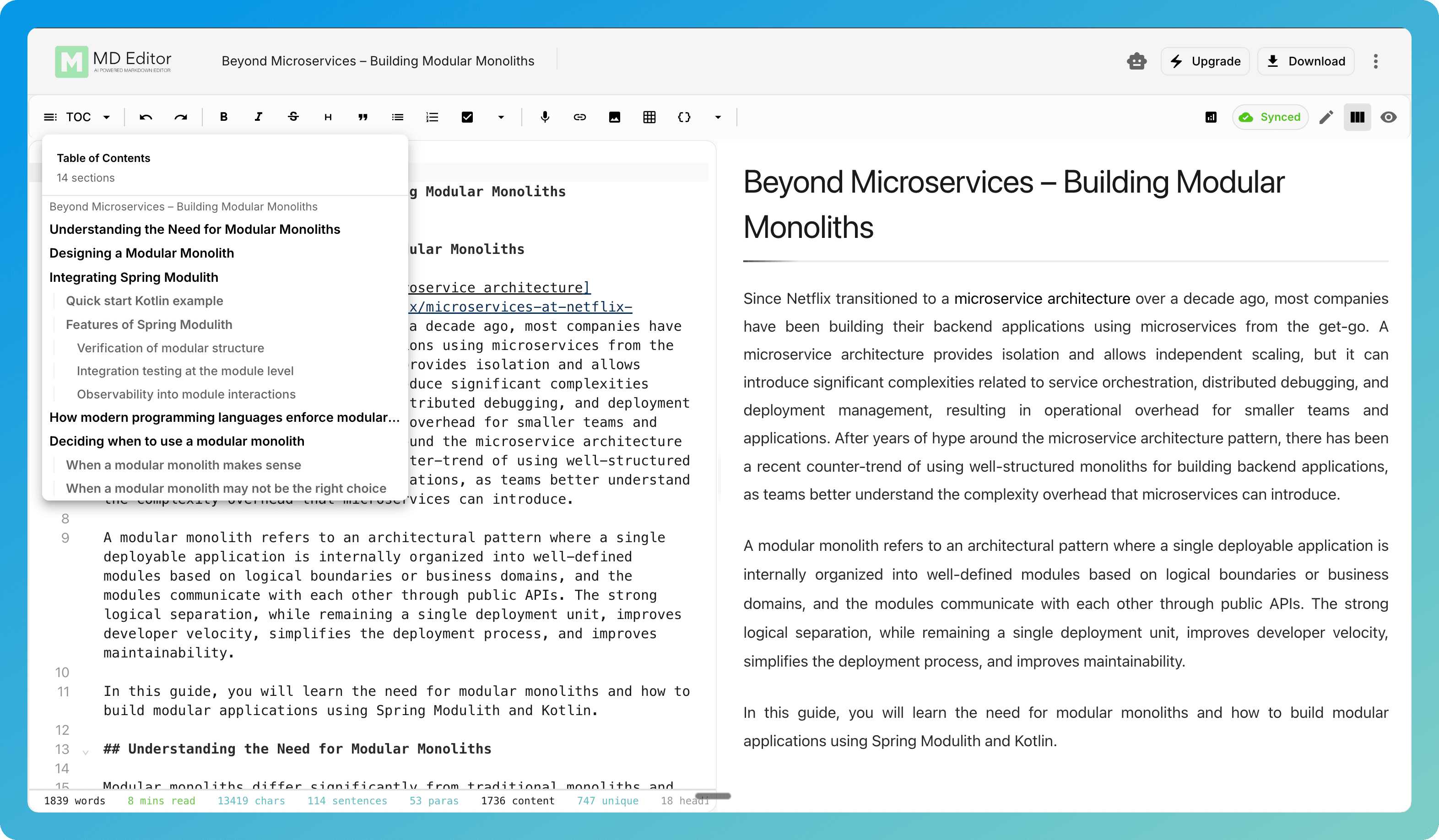Click the 8 mins read status entry
The height and width of the screenshot is (840, 1439).
coord(162,801)
